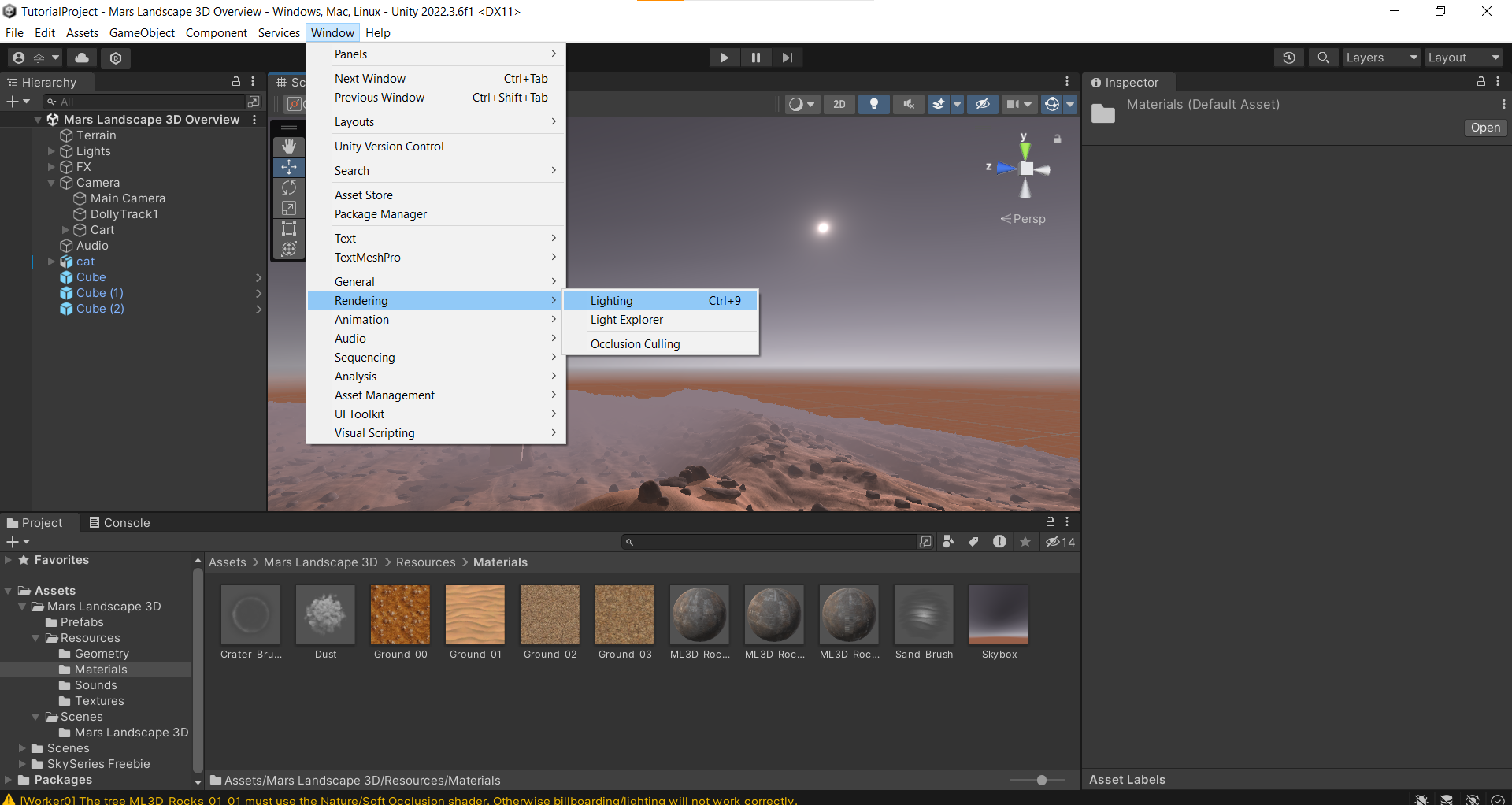
Task: Click the Pause button
Action: (755, 57)
